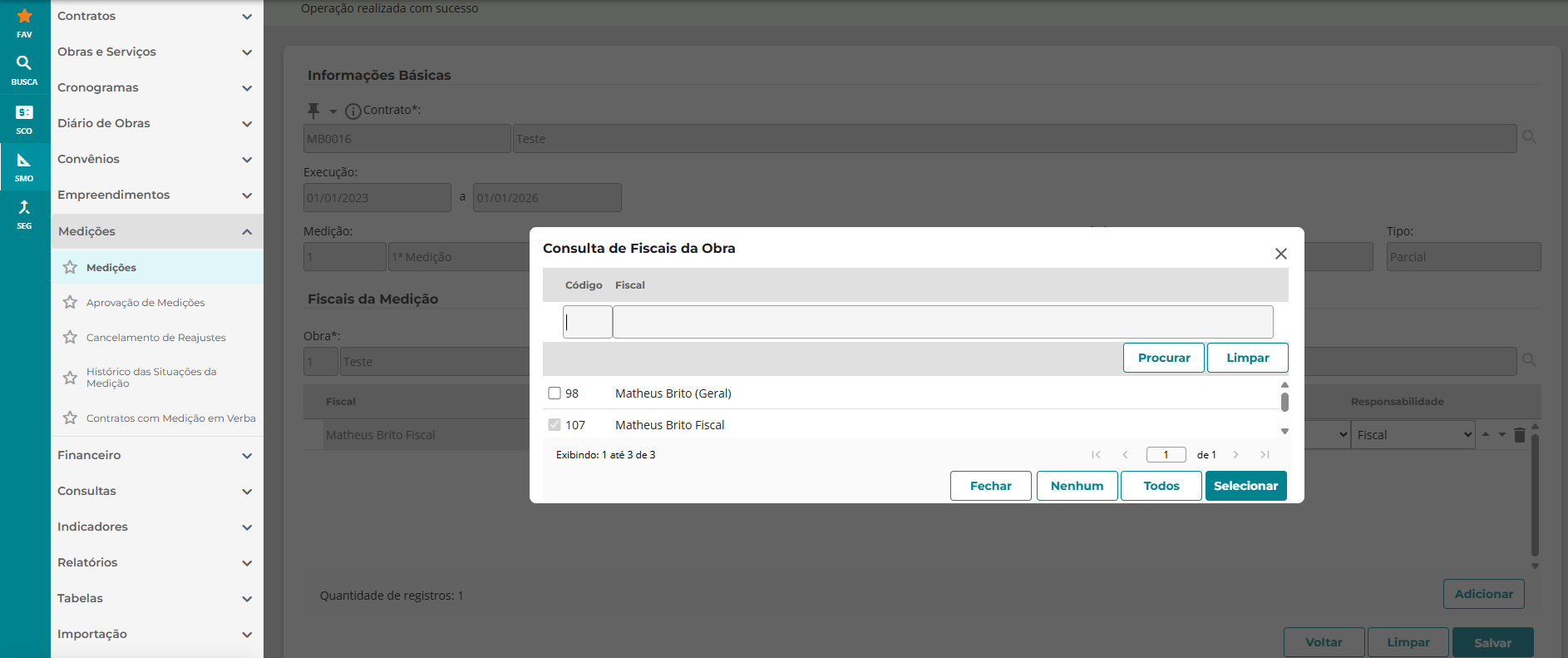Check the box for Matheus Brito (Geral)
The image size is (1568, 658).
(555, 393)
